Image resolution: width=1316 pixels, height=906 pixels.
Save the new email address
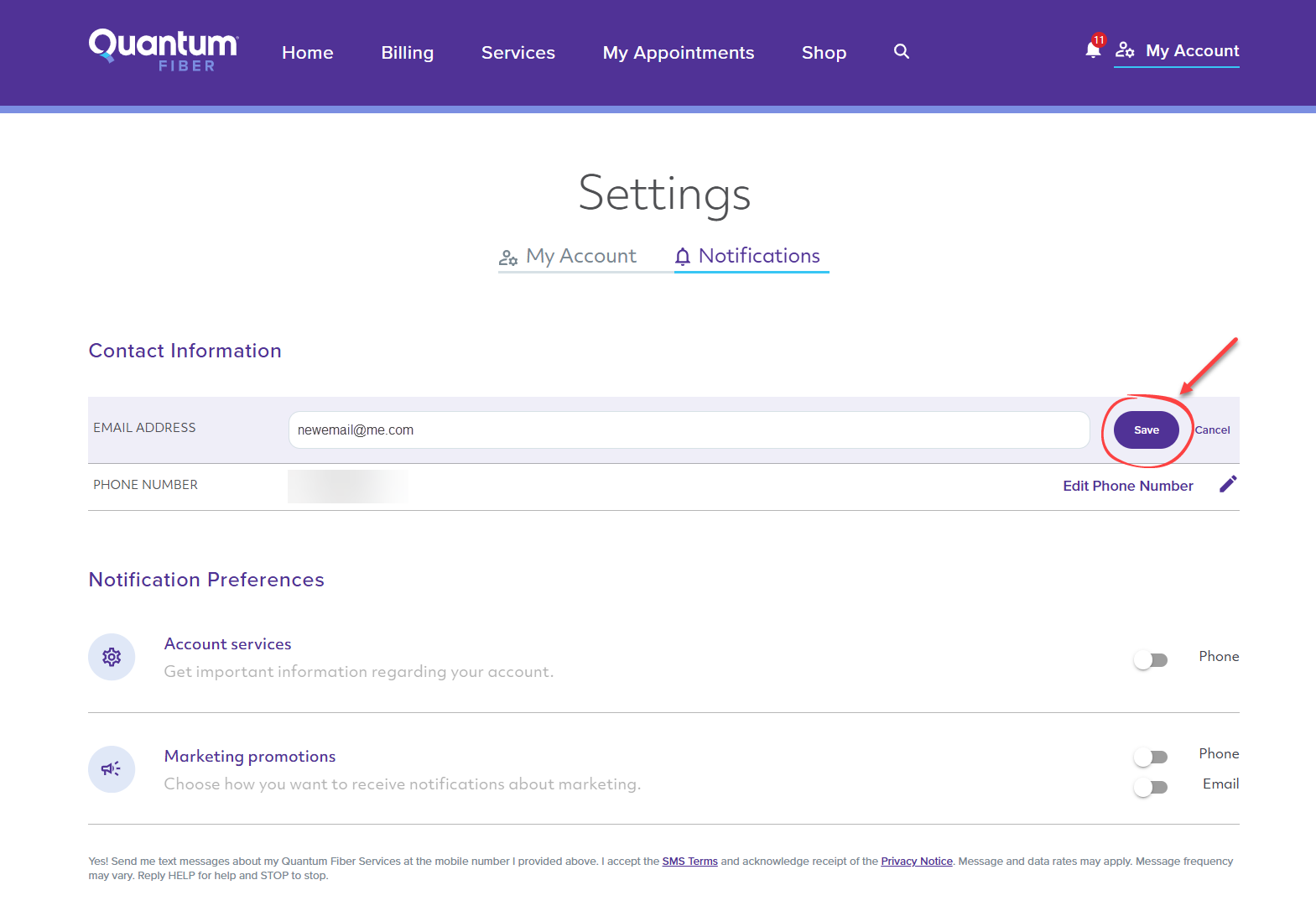pyautogui.click(x=1147, y=430)
